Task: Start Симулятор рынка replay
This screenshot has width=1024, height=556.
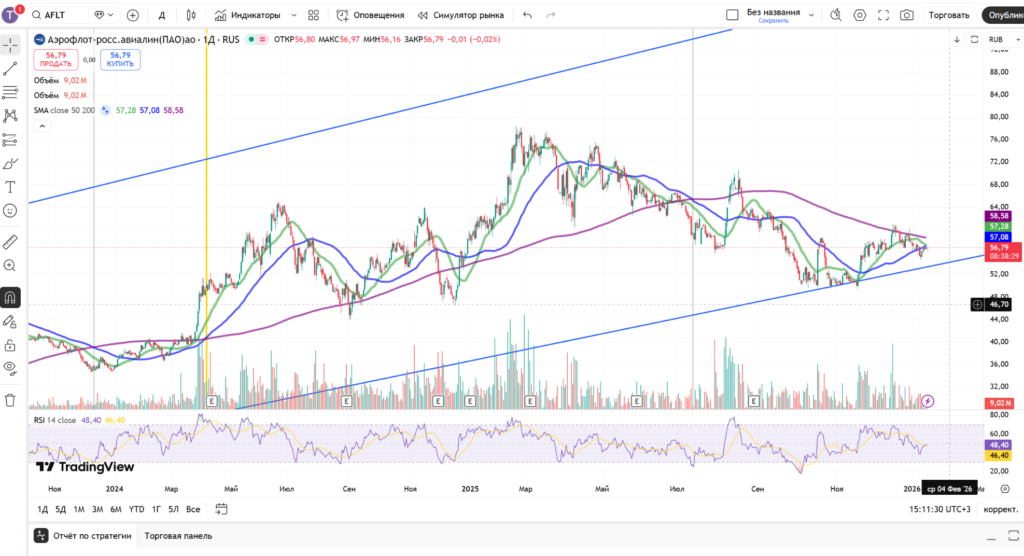Action: (x=461, y=15)
